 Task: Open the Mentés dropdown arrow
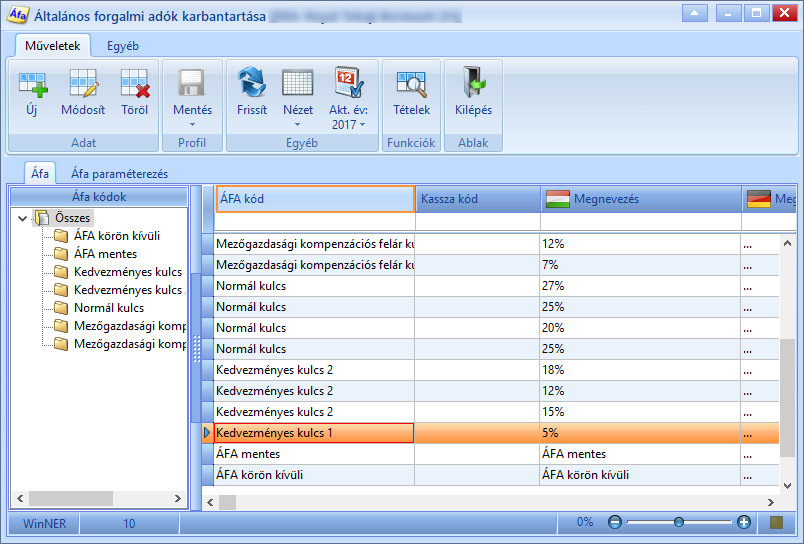point(192,125)
